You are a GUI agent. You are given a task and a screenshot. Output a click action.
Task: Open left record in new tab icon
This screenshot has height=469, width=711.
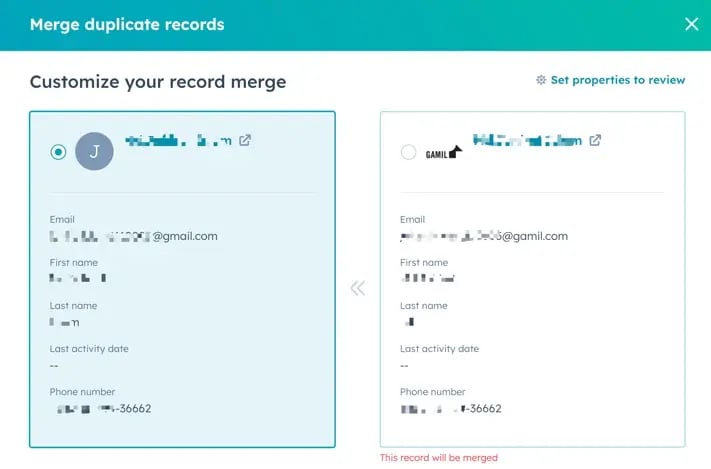[245, 140]
